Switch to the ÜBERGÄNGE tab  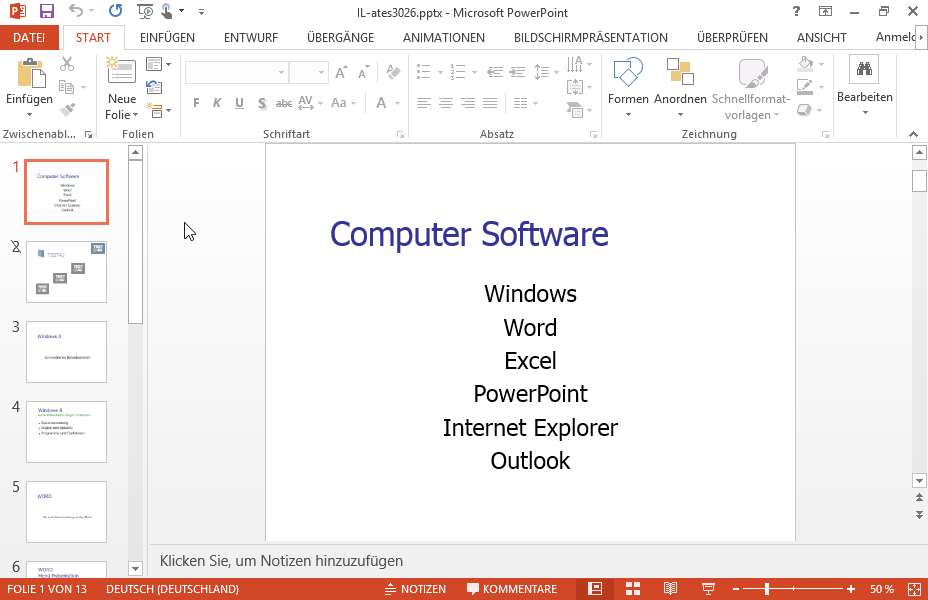340,37
